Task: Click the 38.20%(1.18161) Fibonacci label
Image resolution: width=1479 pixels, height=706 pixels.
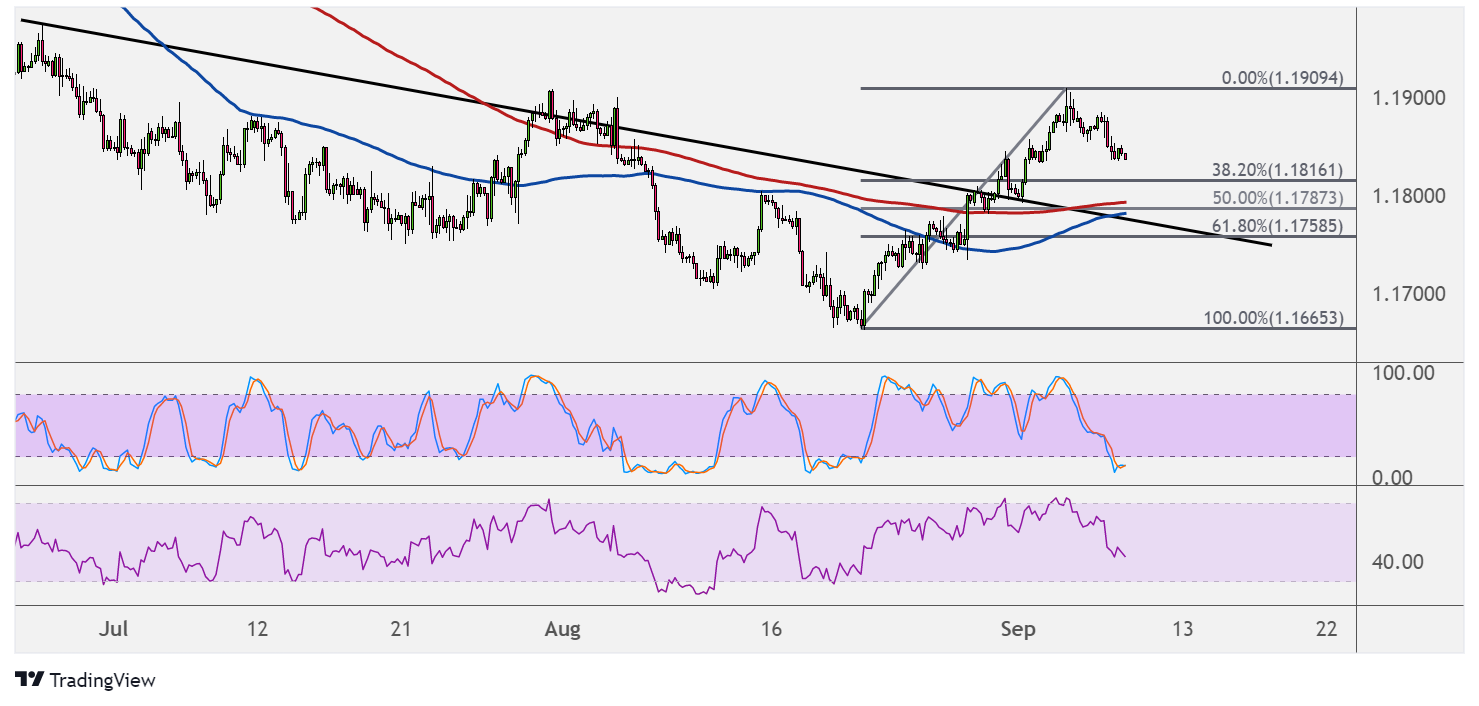Action: [x=1277, y=170]
